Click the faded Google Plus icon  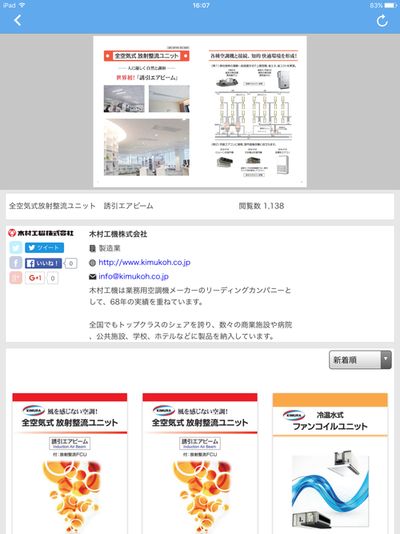16,278
